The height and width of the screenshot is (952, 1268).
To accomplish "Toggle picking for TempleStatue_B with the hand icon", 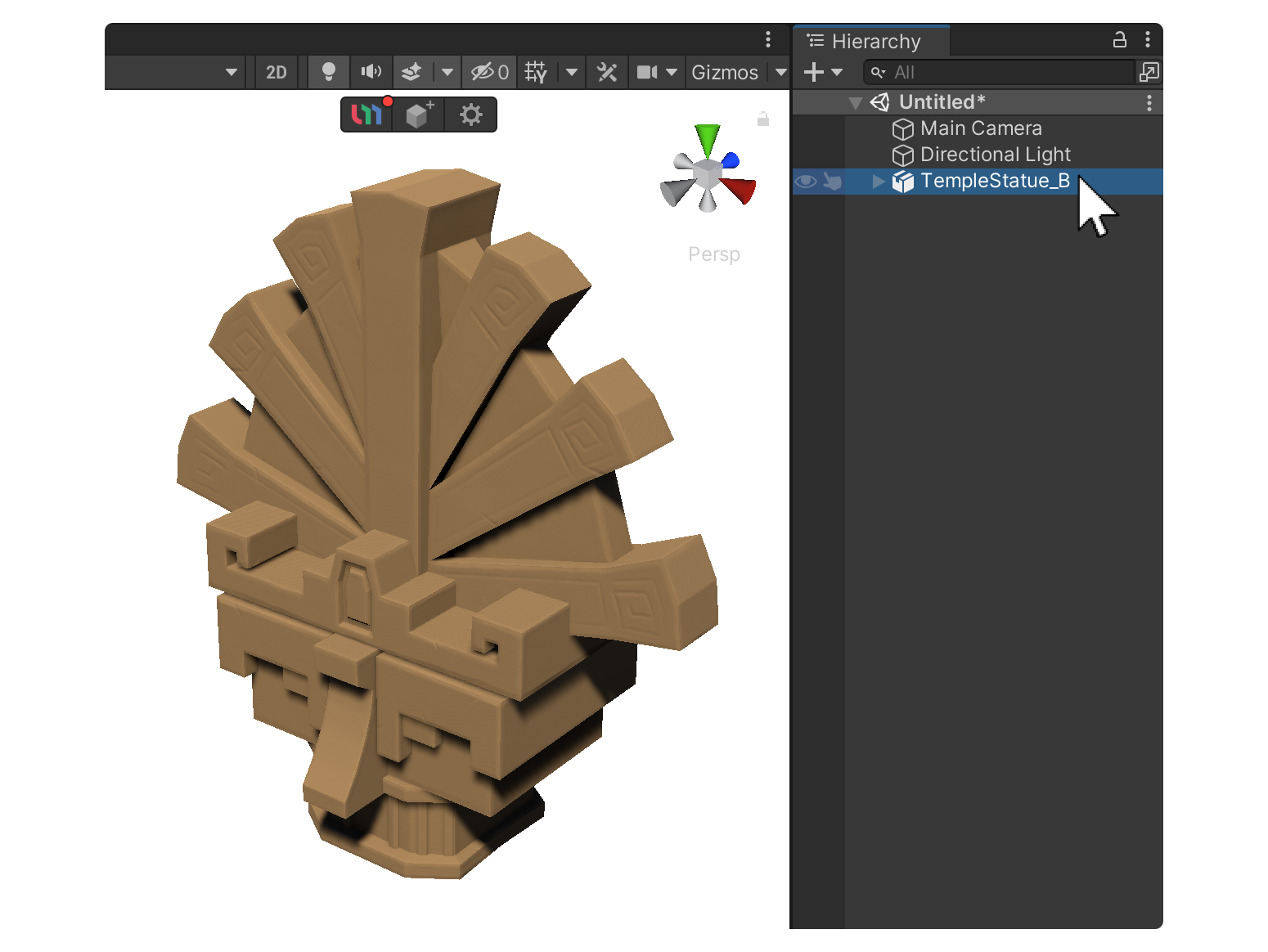I will (833, 182).
